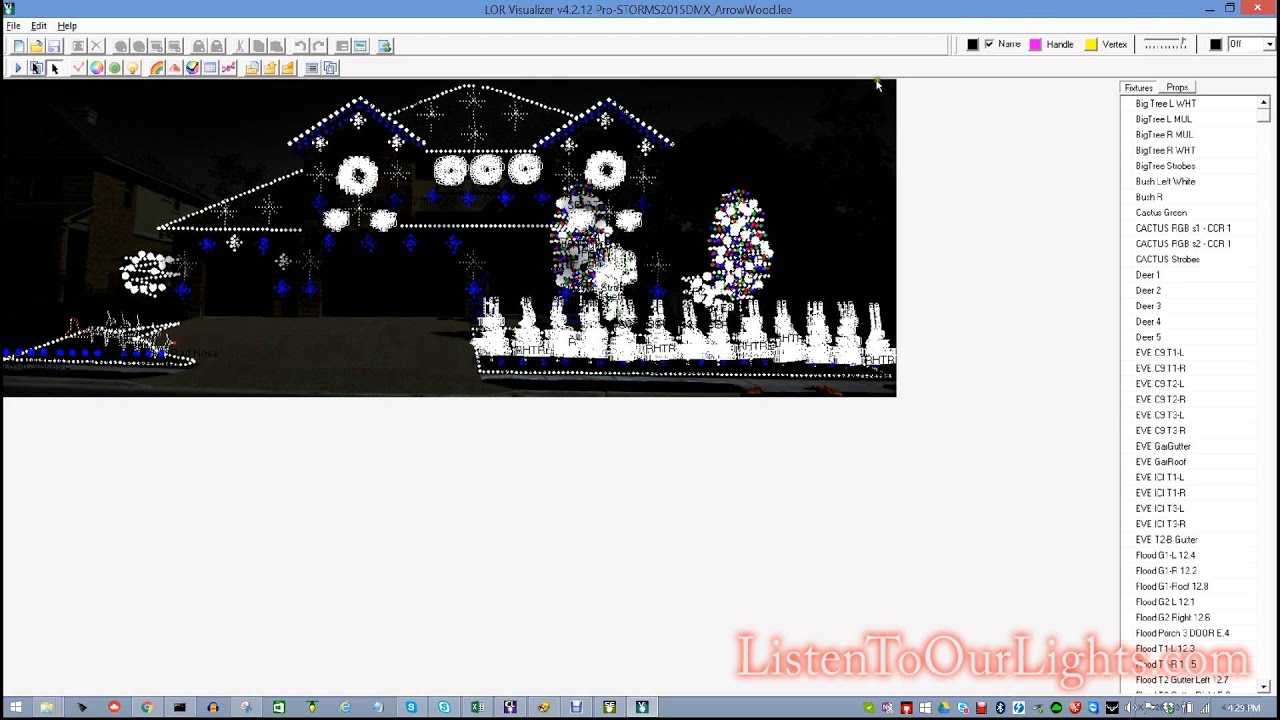Click the house preview canvas image
1280x720 pixels.
tap(449, 238)
